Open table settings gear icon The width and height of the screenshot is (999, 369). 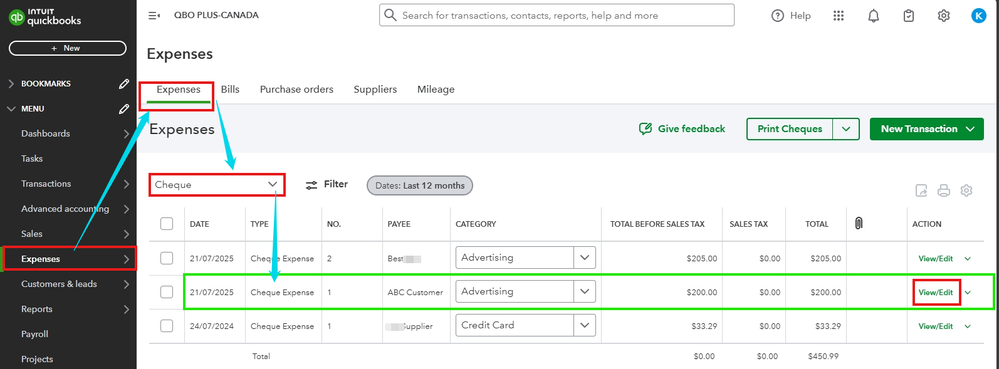point(967,190)
